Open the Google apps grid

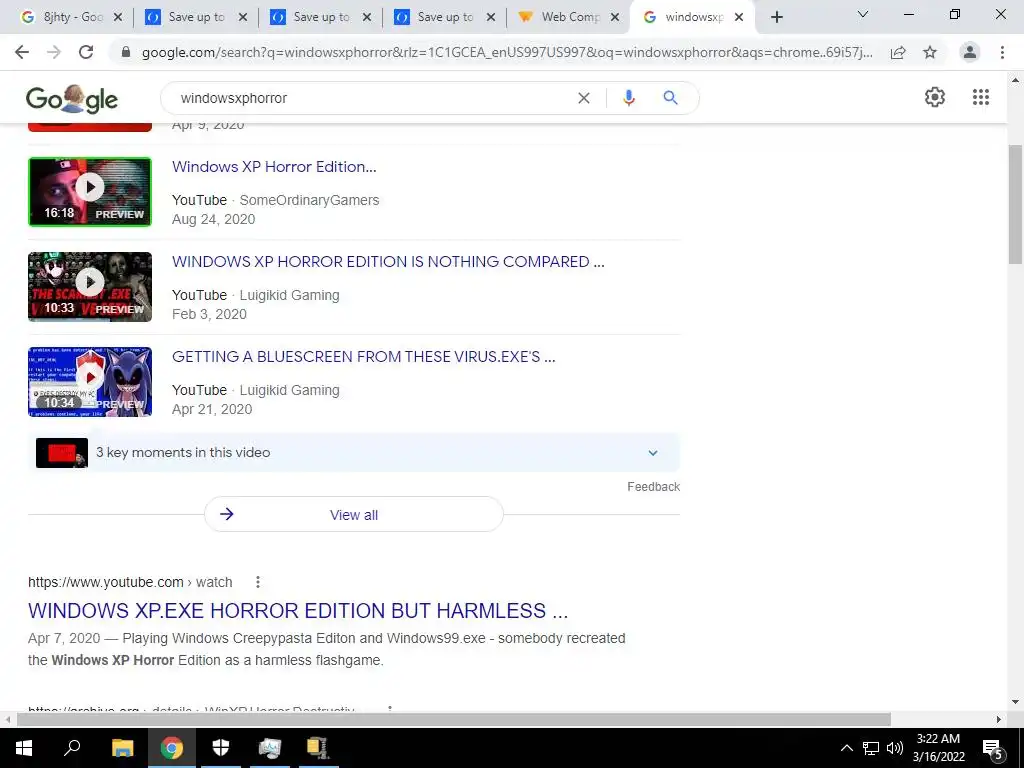pos(981,97)
